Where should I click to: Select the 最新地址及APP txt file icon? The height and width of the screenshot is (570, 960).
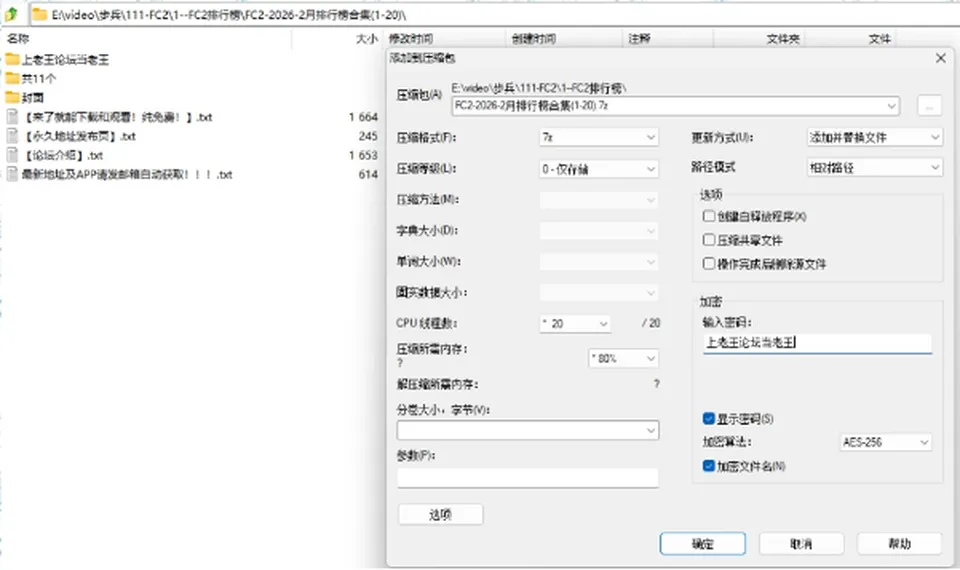(12, 174)
